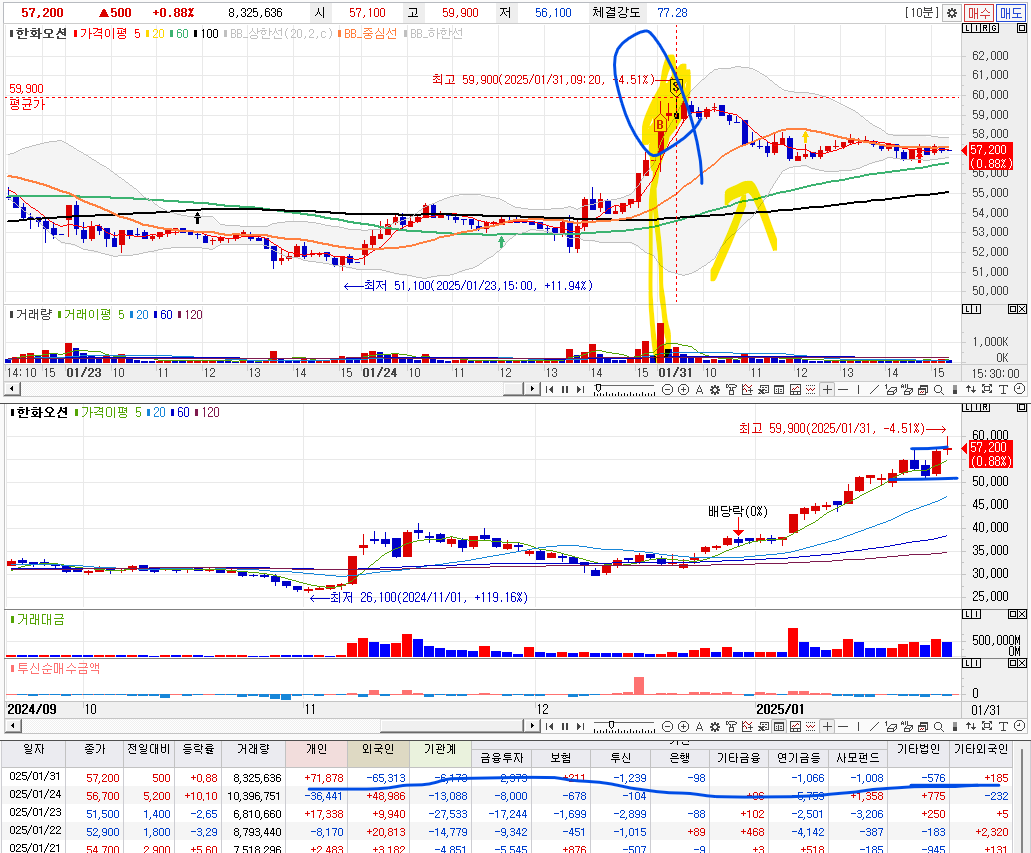Click scroll-left arrow under 10-minute chart
This screenshot has width=1031, height=853.
(x=12, y=389)
